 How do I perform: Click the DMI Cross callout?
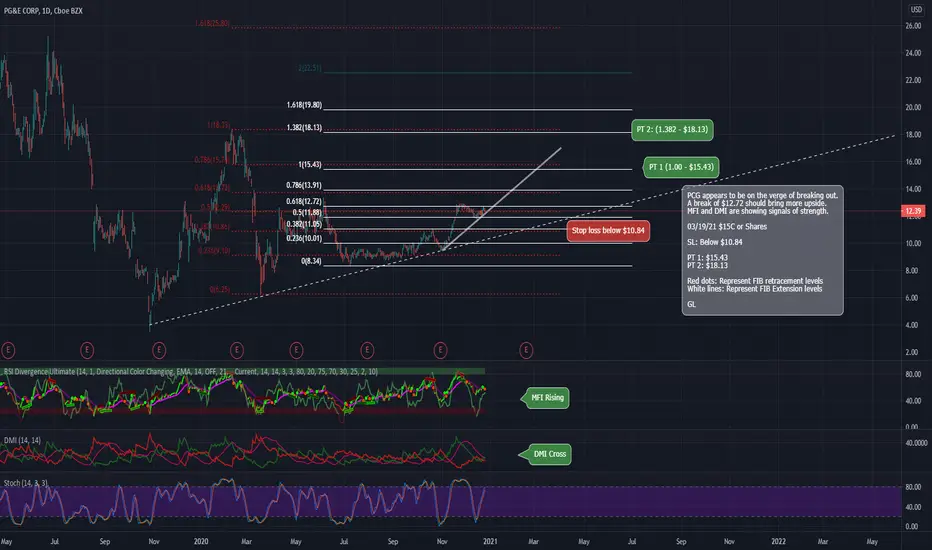545,454
